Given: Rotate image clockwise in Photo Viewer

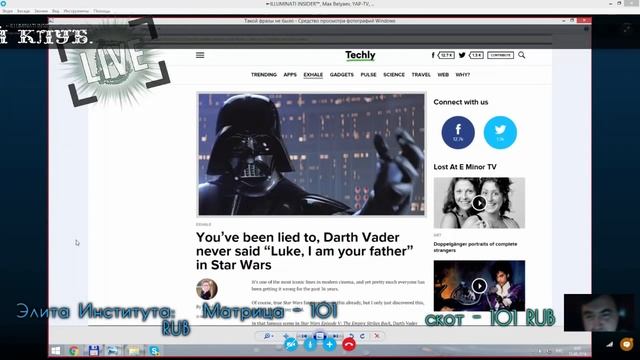Looking at the screenshot, I should coord(362,336).
